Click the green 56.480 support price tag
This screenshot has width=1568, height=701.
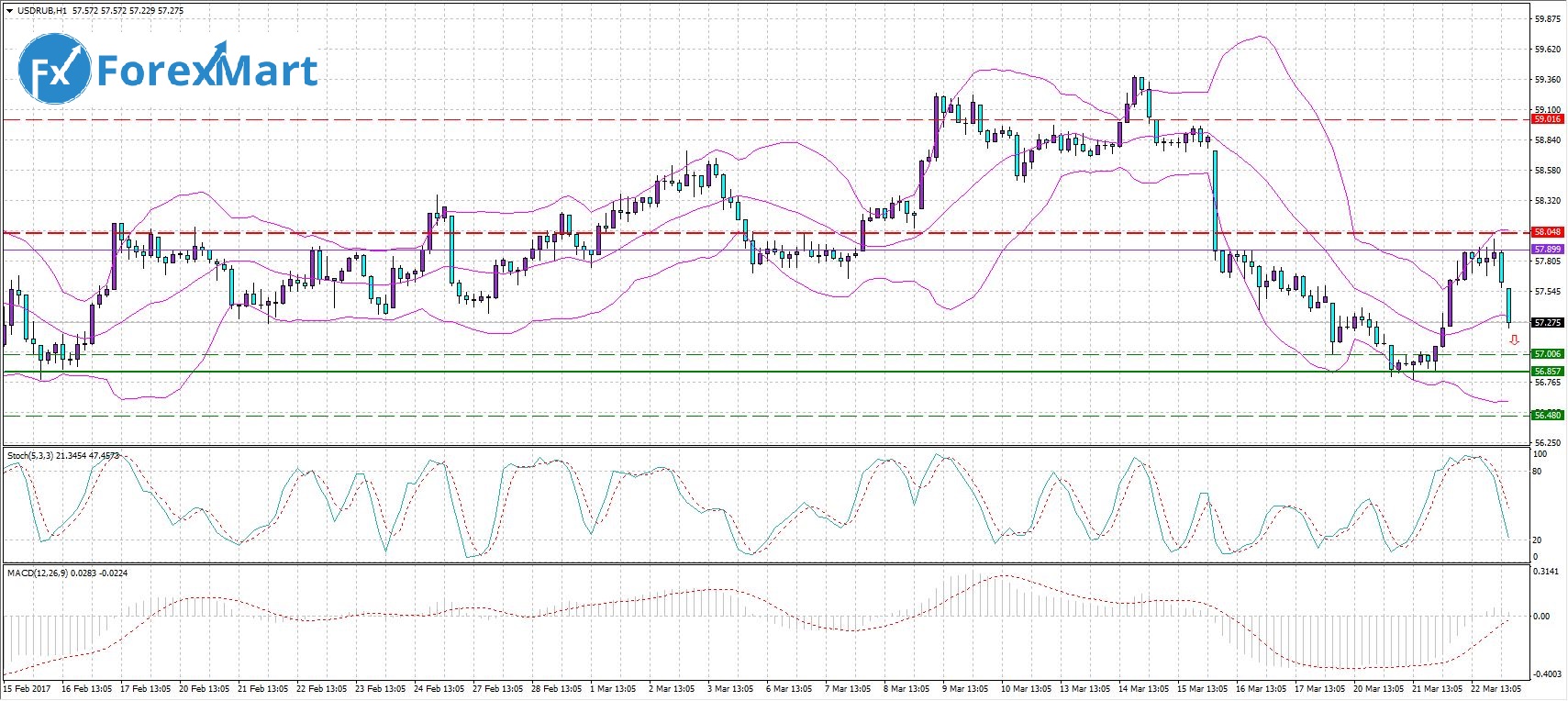tap(1548, 416)
